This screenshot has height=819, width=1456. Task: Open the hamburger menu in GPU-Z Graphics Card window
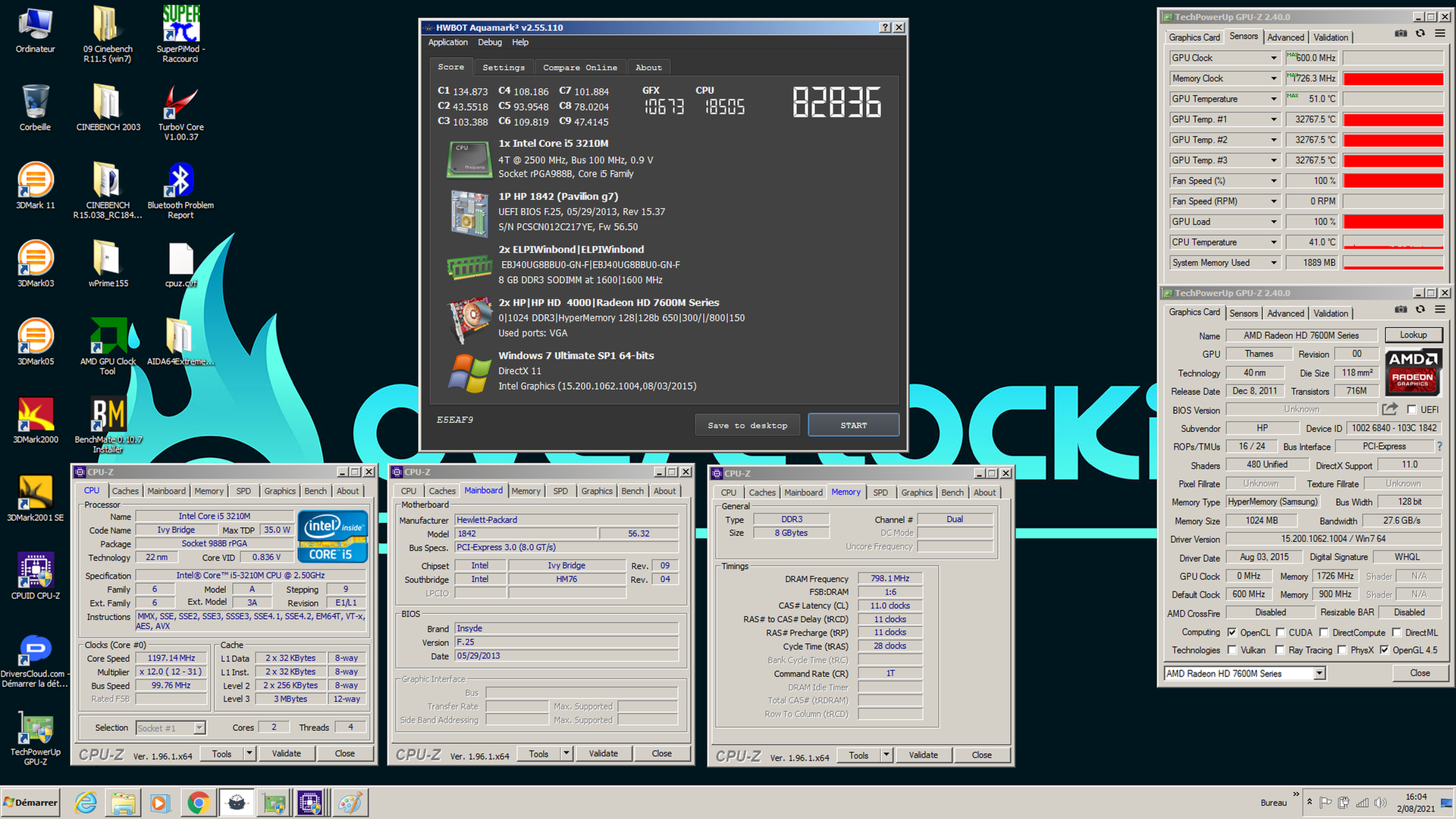(1439, 309)
